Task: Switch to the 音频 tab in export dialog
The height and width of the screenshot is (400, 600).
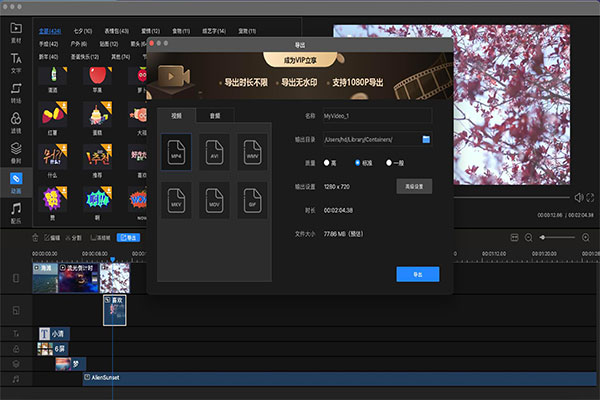Action: click(214, 115)
